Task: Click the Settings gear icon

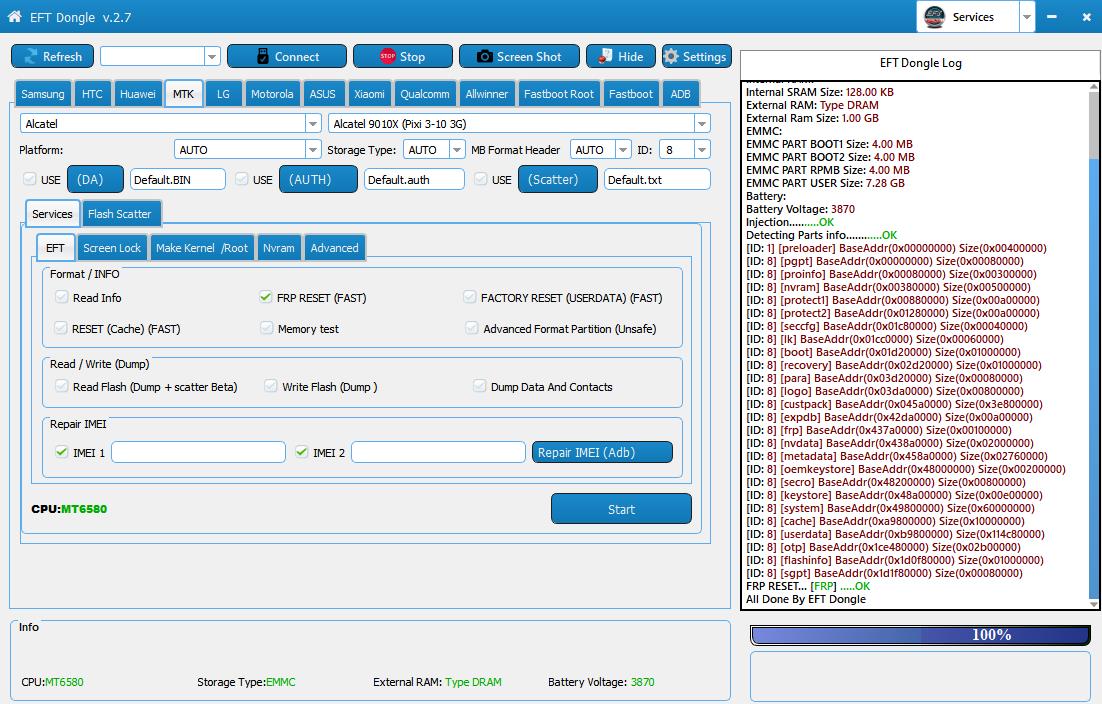Action: pyautogui.click(x=671, y=56)
